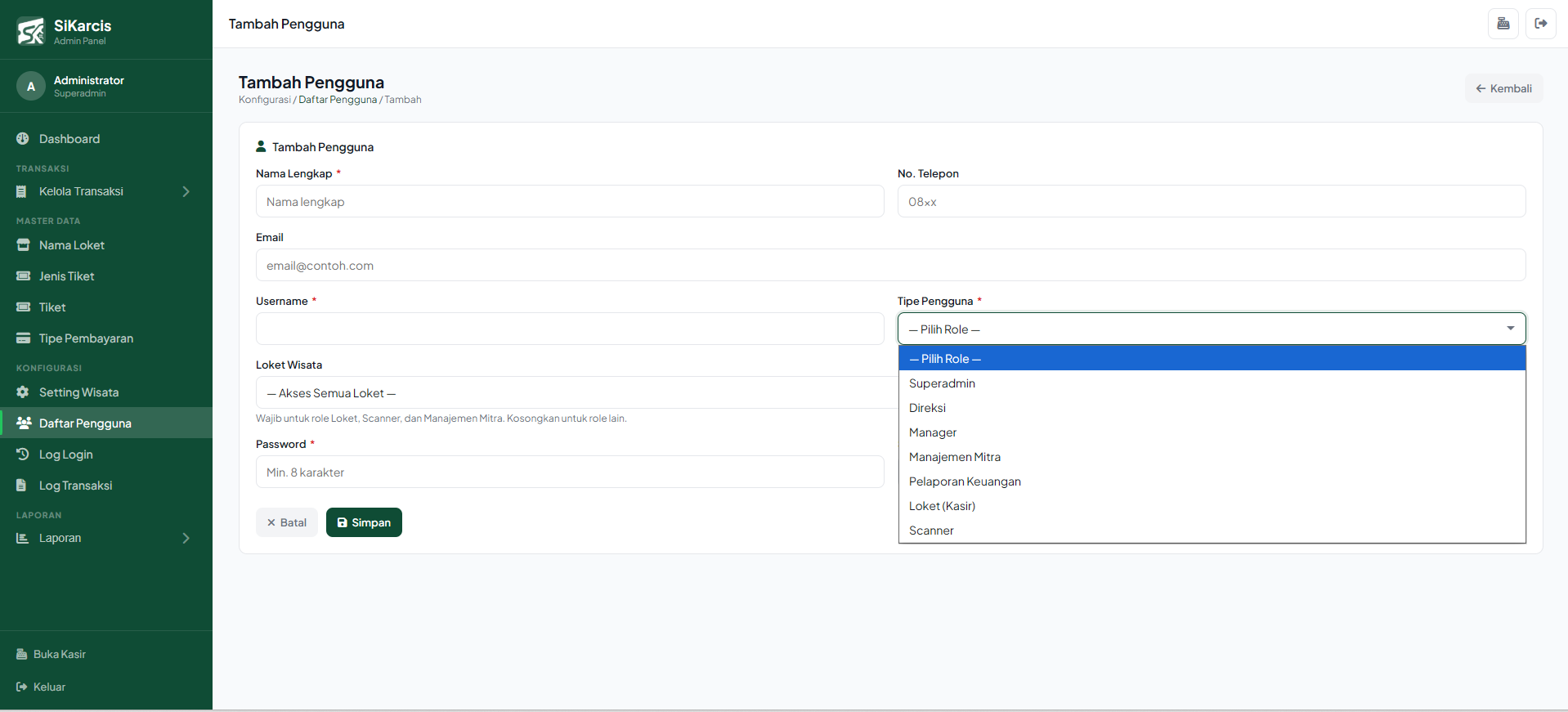Click the Buka Kasir register icon
The width and height of the screenshot is (1568, 712).
(x=22, y=654)
